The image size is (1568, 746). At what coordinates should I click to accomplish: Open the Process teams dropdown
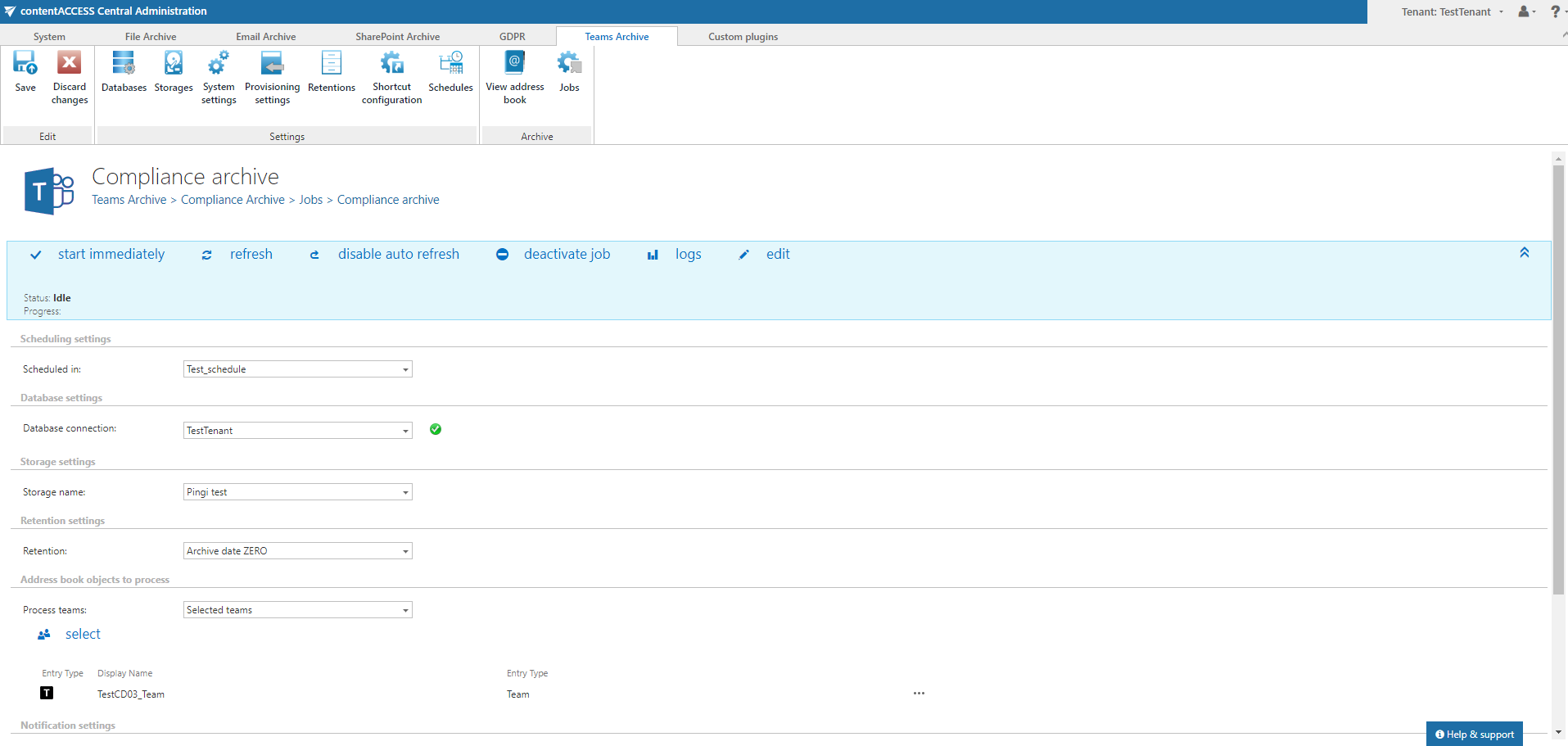pyautogui.click(x=404, y=609)
